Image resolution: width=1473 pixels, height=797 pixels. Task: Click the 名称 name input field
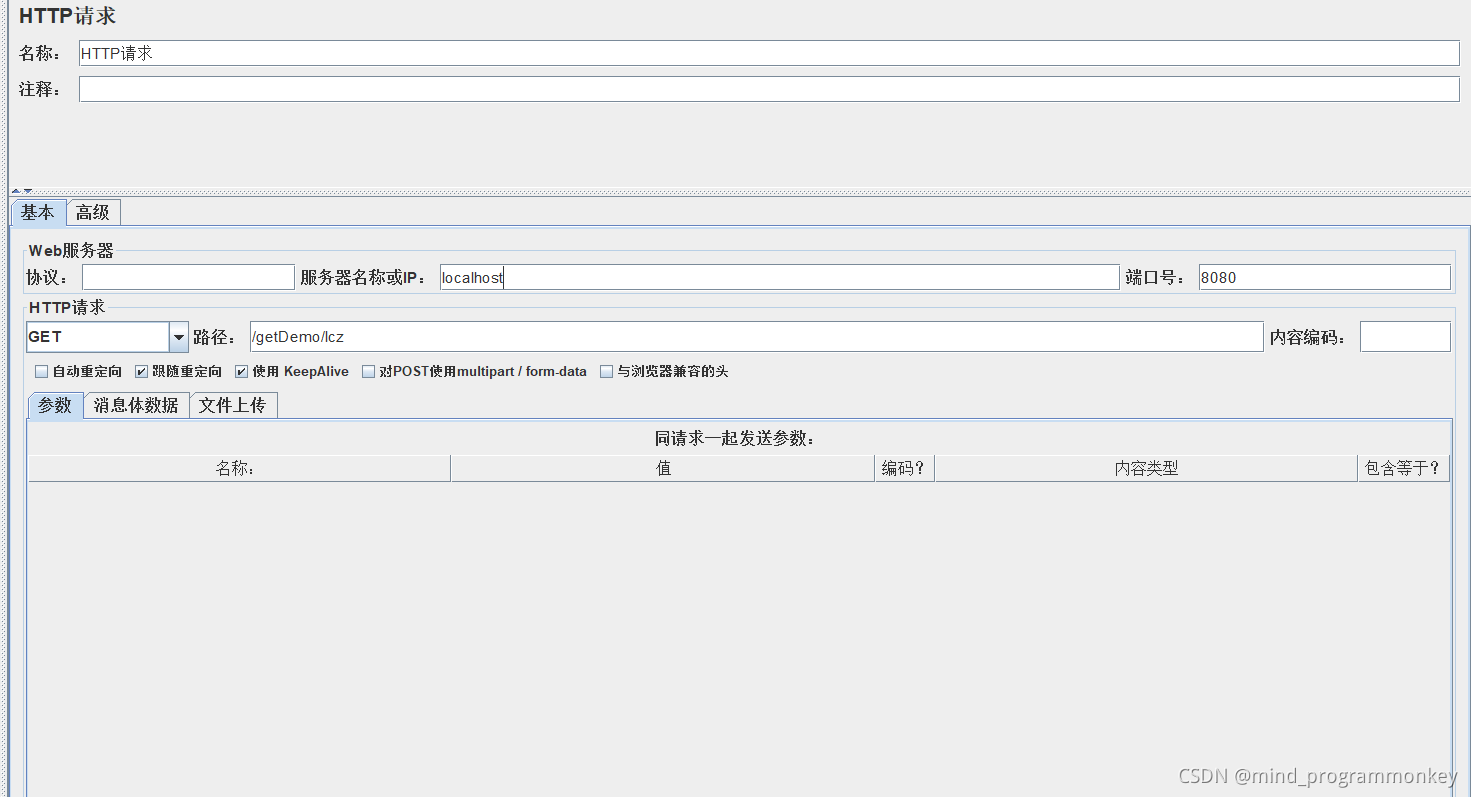(768, 53)
